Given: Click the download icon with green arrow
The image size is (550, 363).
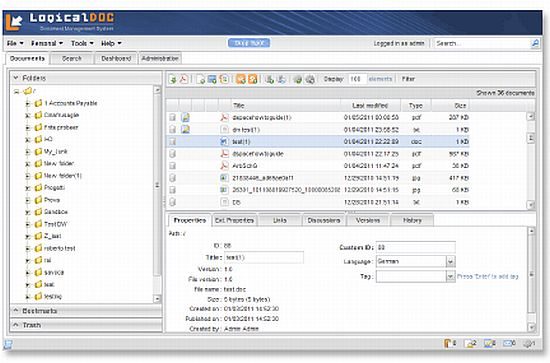Looking at the screenshot, I should (173, 79).
